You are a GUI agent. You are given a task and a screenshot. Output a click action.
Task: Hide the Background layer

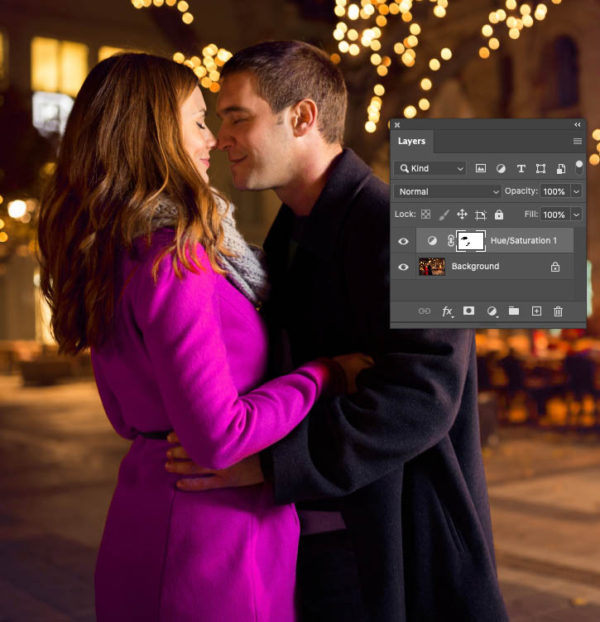coord(403,267)
